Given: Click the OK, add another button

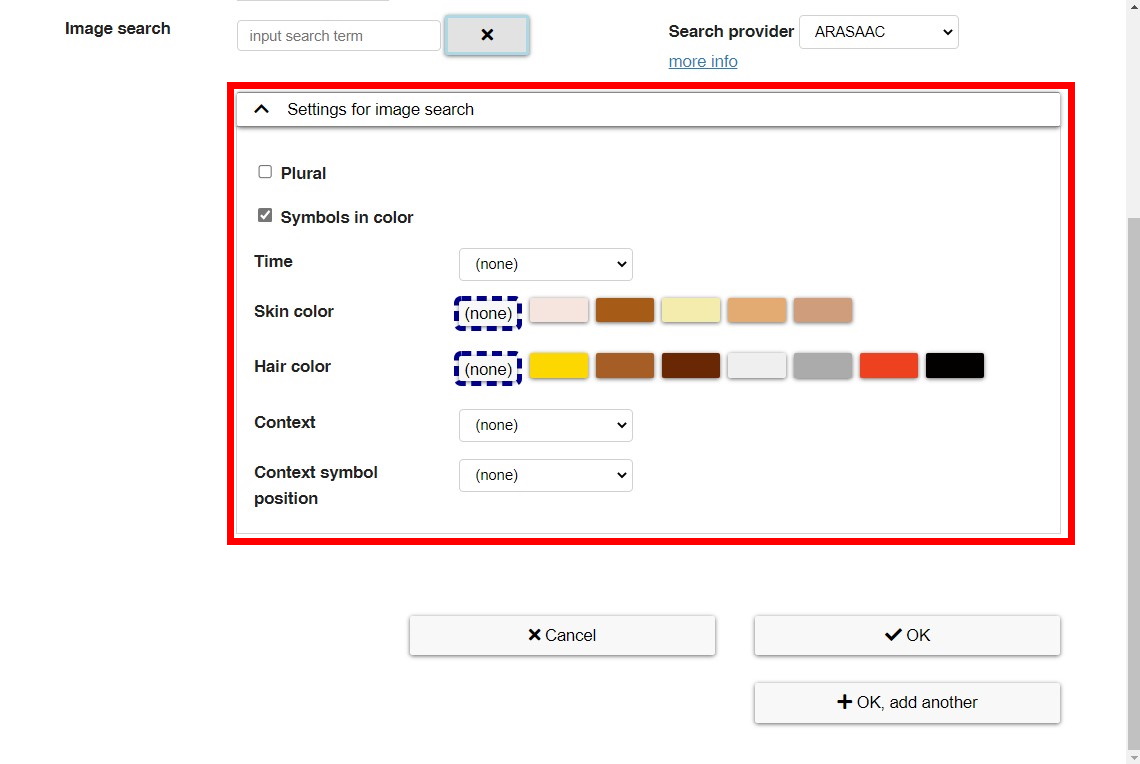Looking at the screenshot, I should click(x=906, y=701).
